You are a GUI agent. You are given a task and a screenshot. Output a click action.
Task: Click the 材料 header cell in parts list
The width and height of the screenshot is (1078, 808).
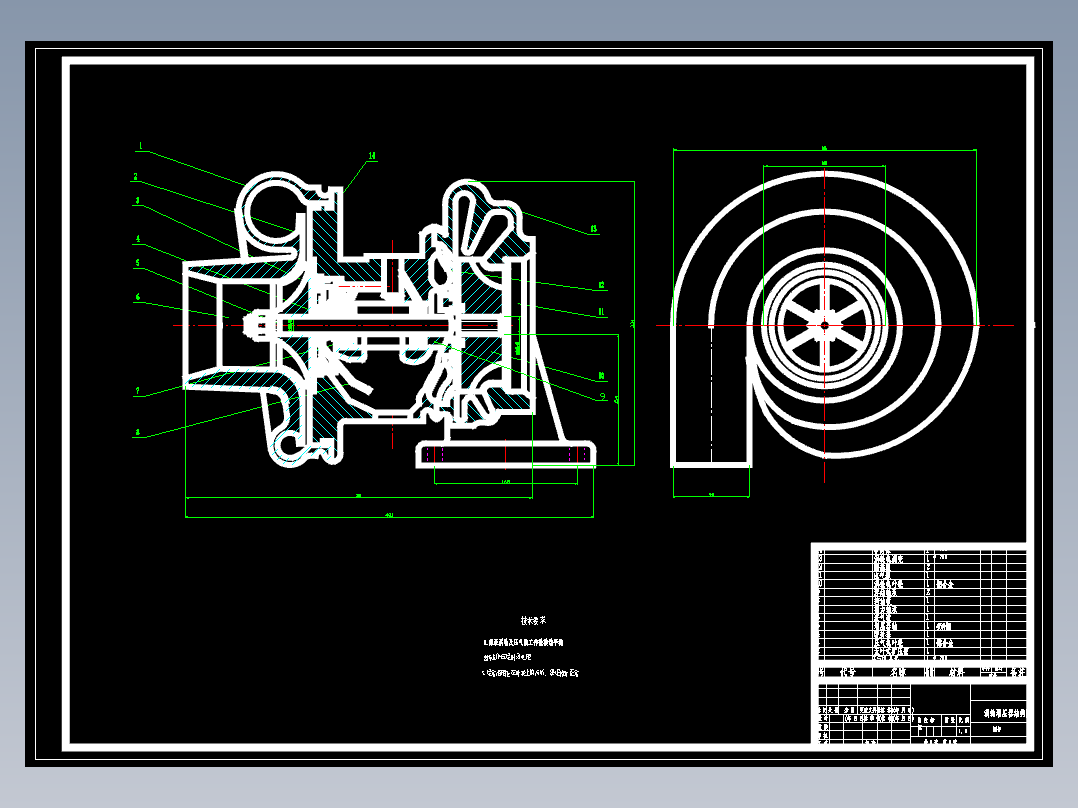tap(956, 672)
